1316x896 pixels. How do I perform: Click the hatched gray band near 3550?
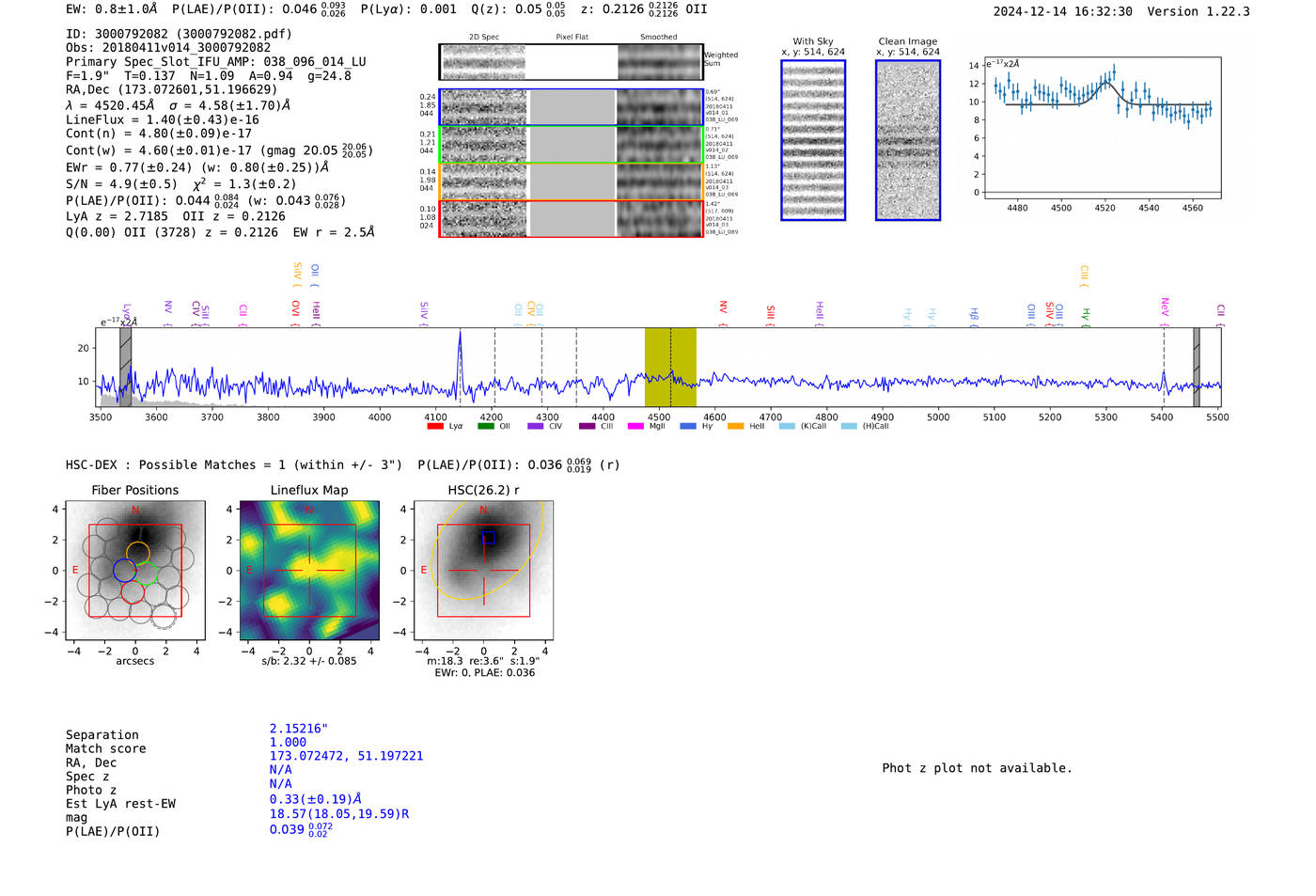[125, 367]
